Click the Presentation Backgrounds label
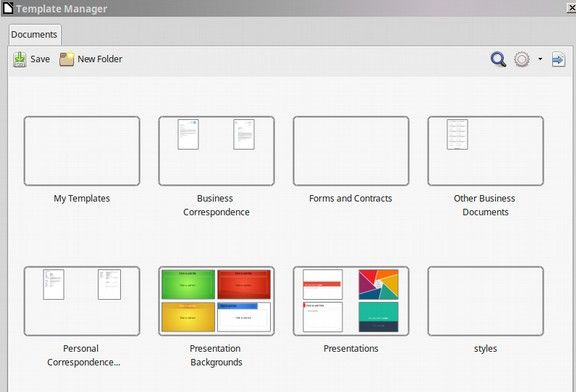 pos(216,355)
